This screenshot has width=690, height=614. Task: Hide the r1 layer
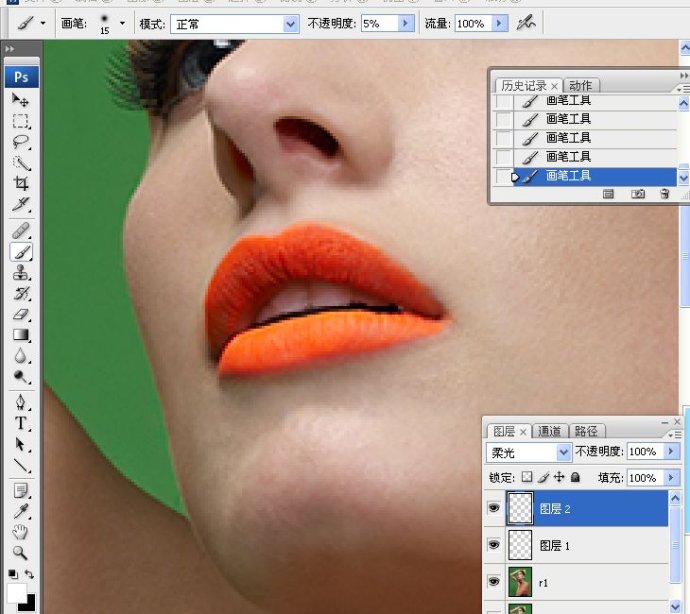[494, 582]
